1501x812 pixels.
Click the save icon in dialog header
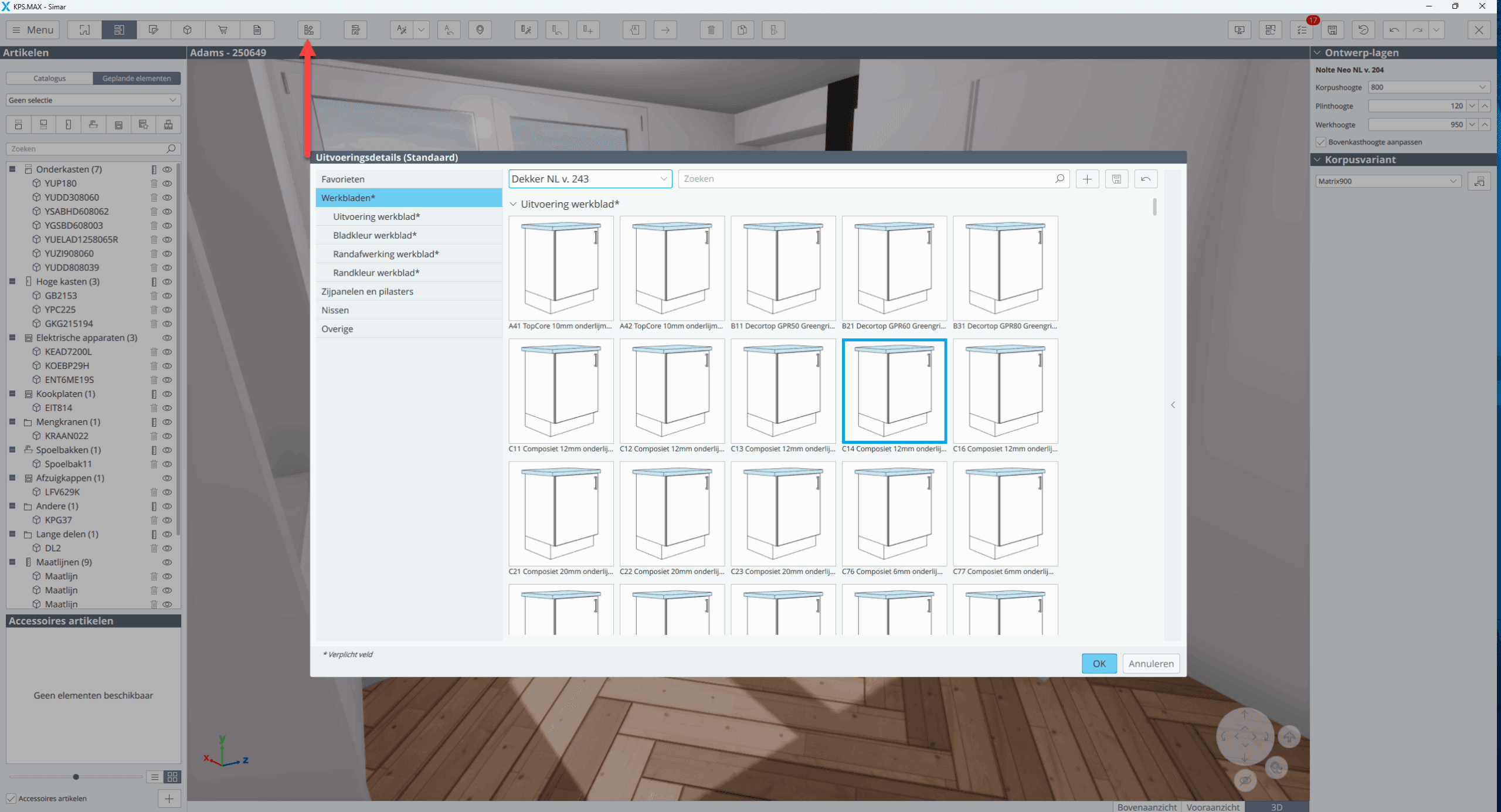1116,179
